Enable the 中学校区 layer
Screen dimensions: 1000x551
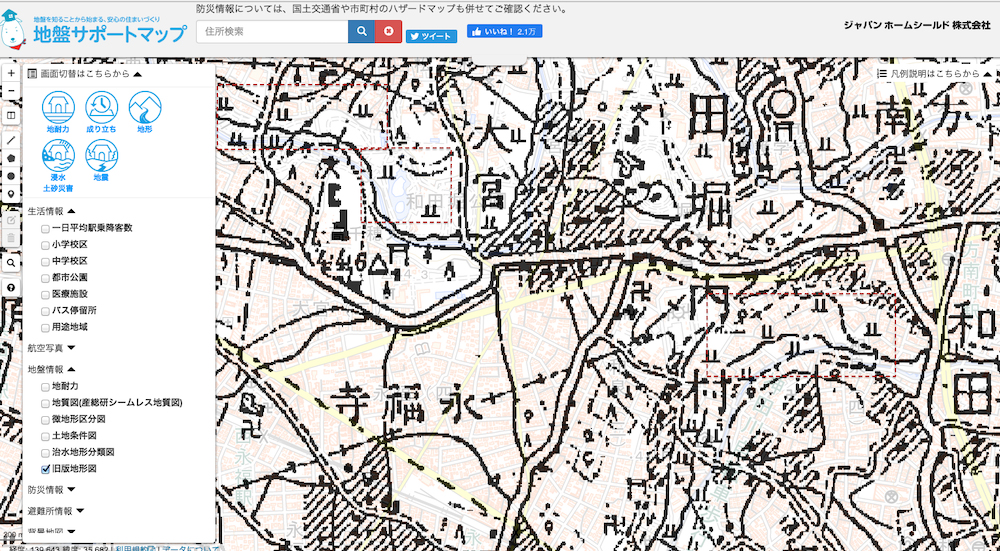click(x=45, y=261)
